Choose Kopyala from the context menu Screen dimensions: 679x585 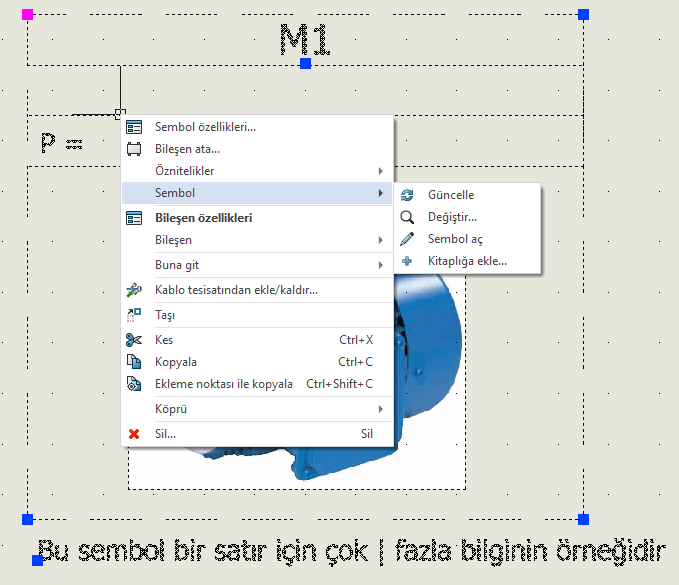pos(176,362)
